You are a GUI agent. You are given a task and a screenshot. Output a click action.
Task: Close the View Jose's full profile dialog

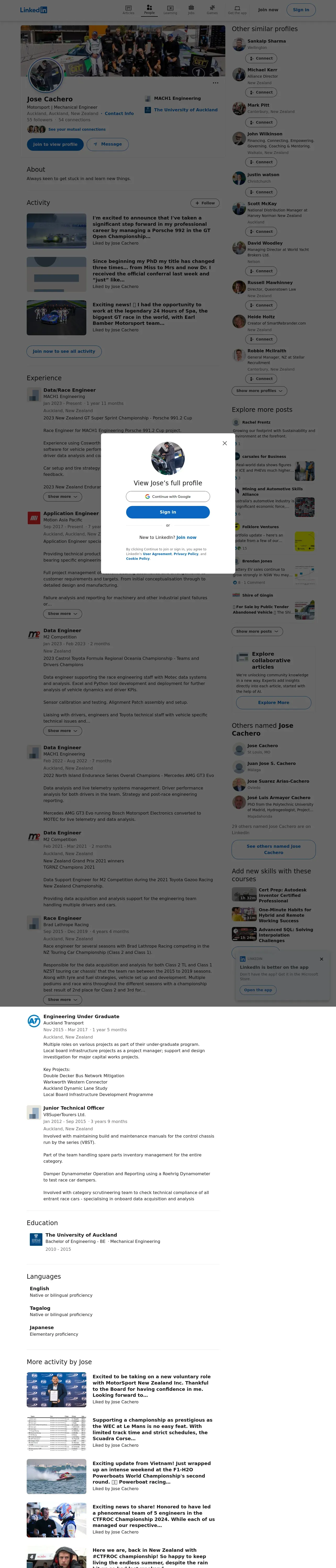(x=225, y=443)
